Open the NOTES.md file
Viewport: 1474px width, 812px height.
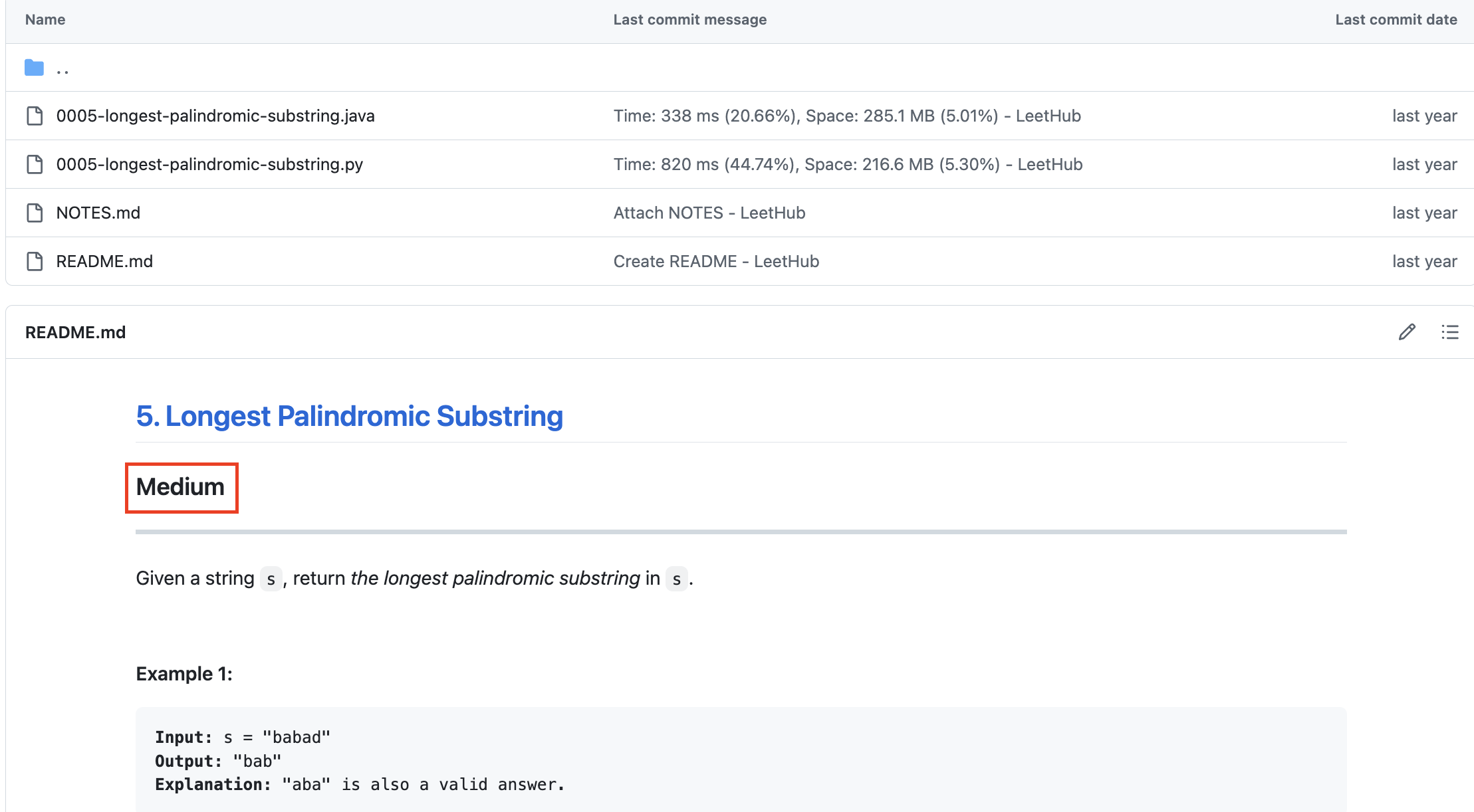click(x=98, y=213)
